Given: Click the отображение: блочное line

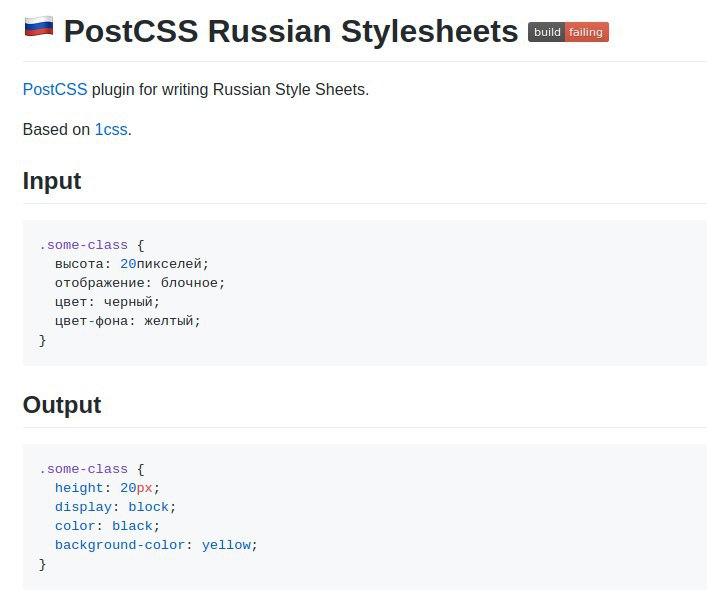Looking at the screenshot, I should coord(140,283).
